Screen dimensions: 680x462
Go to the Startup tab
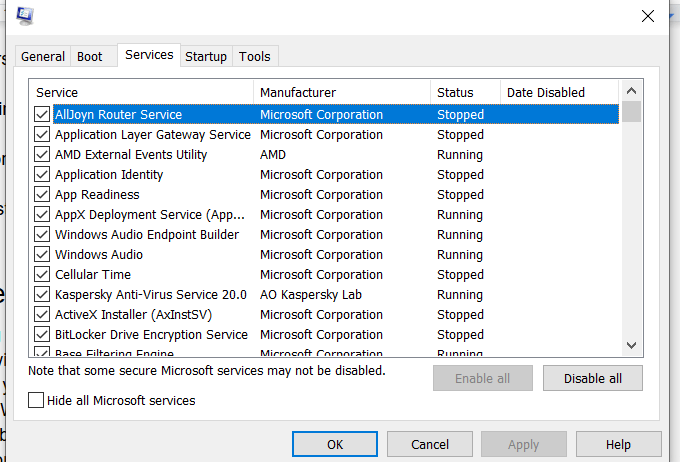206,56
